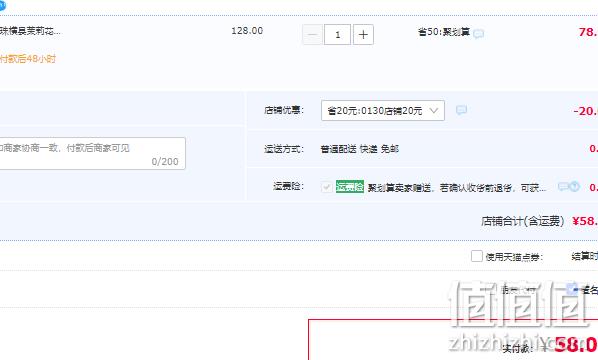This screenshot has width=598, height=360.
Task: Click the green 运费险 label
Action: coord(350,186)
